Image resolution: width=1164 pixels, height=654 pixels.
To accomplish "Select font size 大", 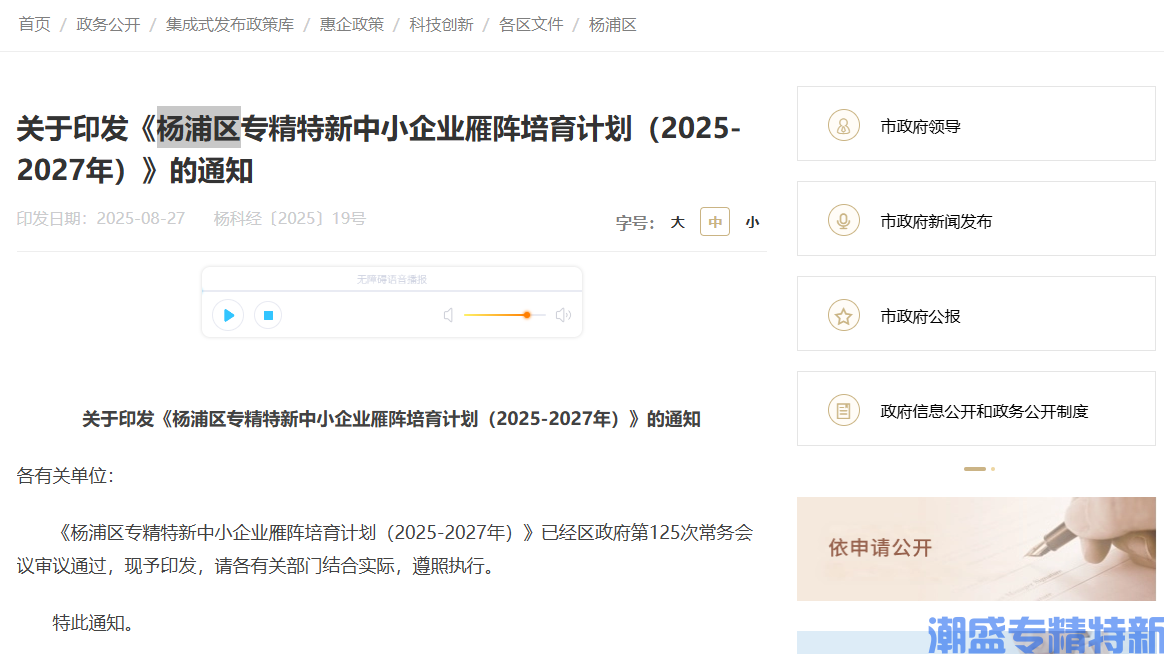I will click(x=677, y=222).
